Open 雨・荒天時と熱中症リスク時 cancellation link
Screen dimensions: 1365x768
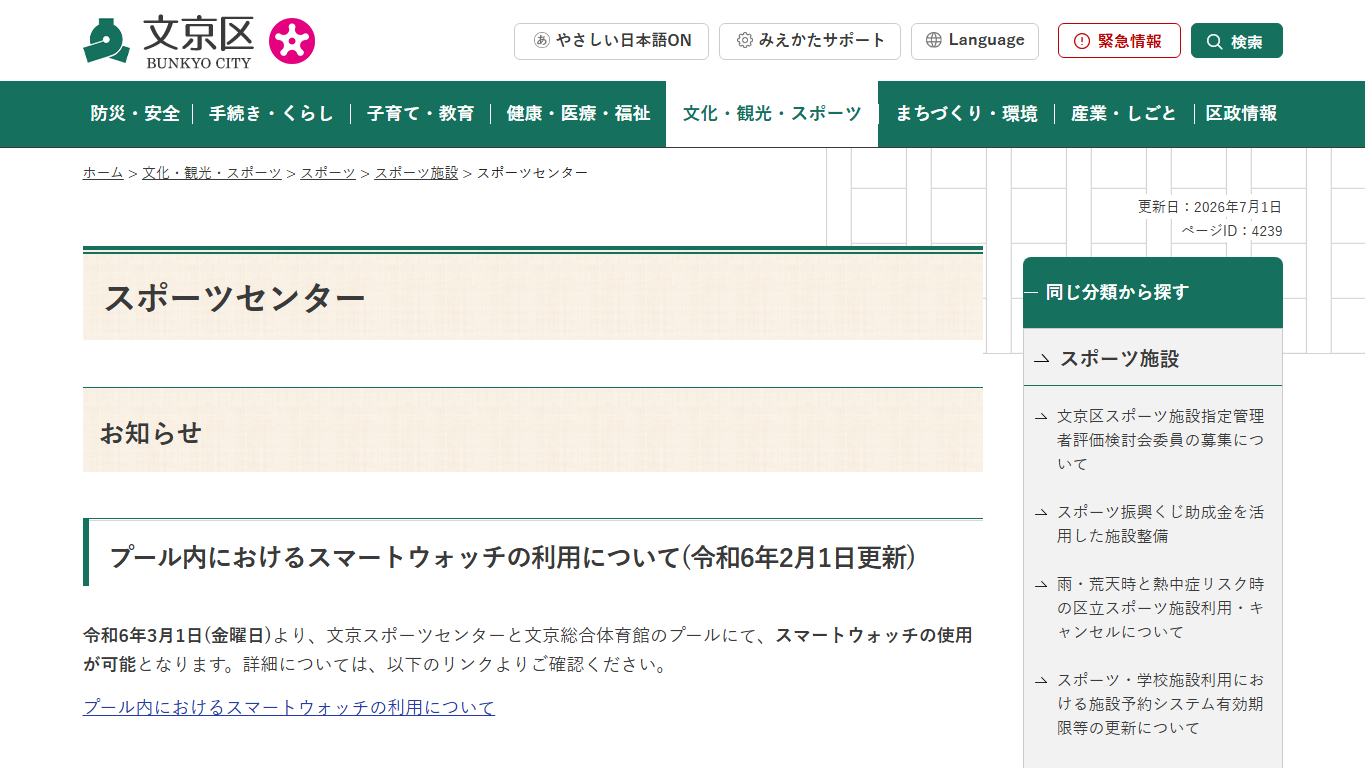1160,608
